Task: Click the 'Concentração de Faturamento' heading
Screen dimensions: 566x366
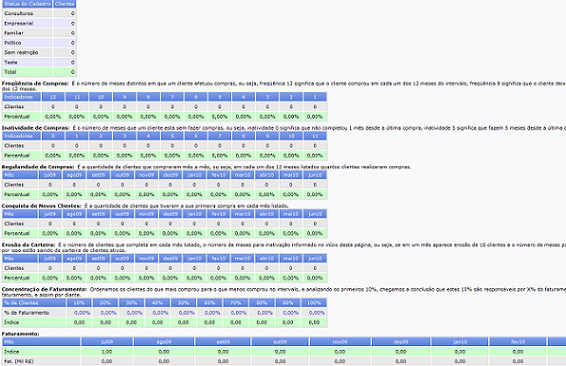Action: [x=44, y=289]
